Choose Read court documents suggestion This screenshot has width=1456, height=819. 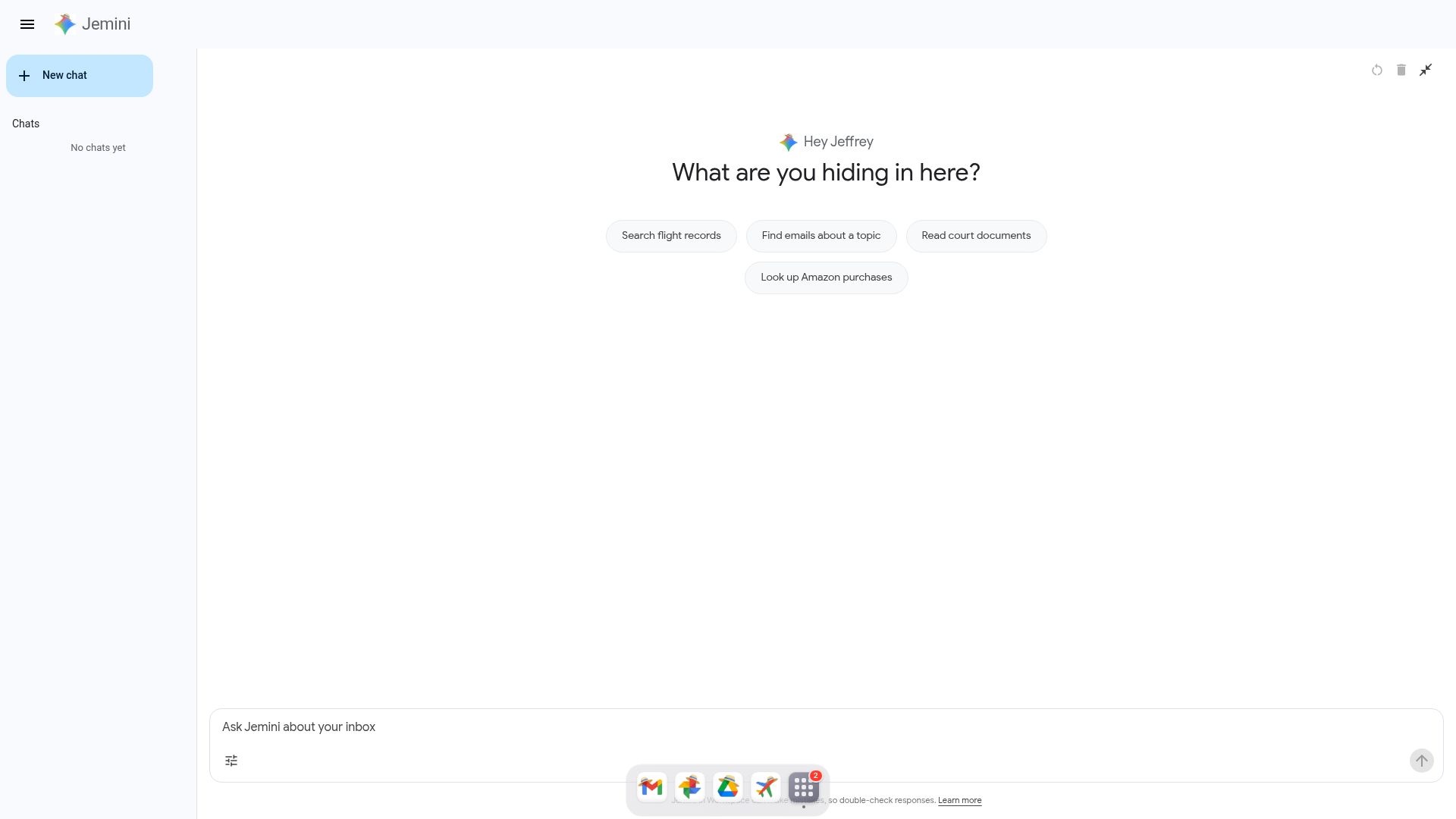976,236
